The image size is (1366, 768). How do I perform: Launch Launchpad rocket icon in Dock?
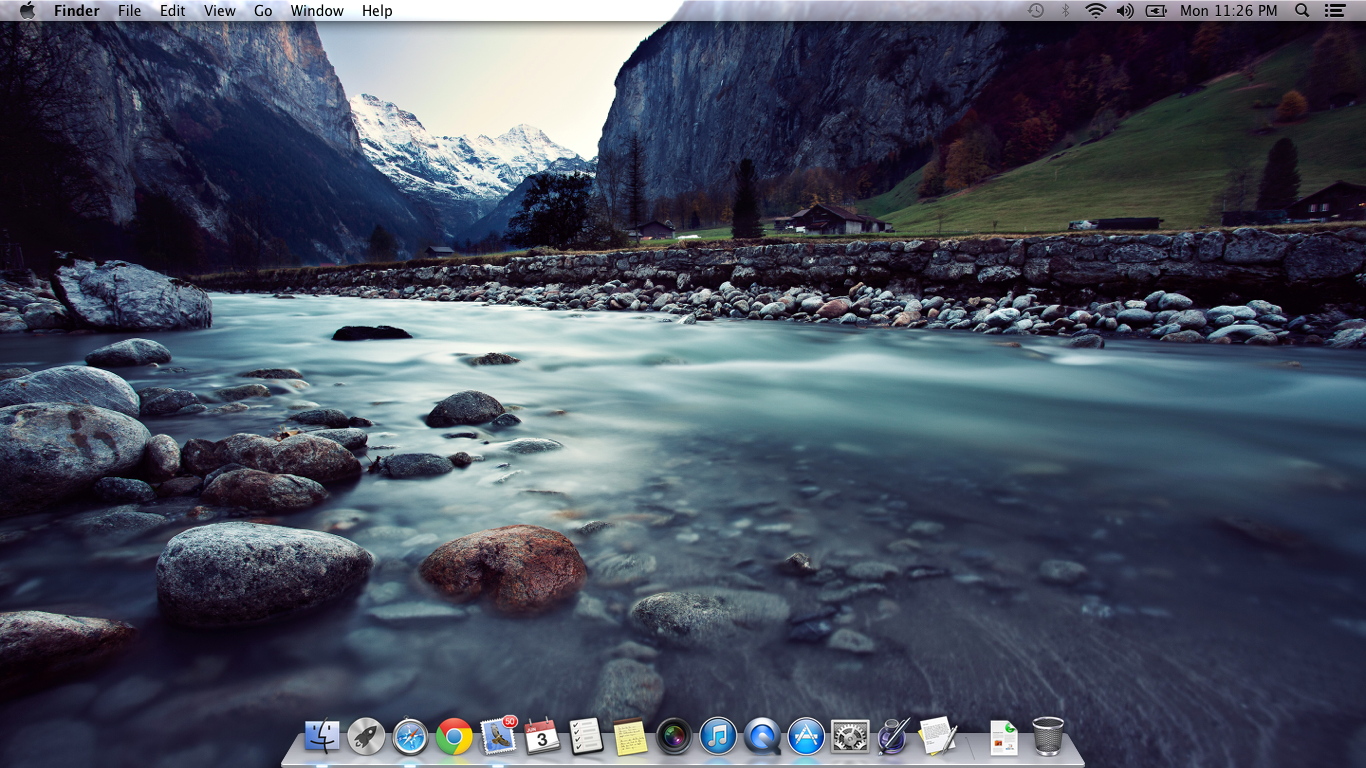click(366, 737)
